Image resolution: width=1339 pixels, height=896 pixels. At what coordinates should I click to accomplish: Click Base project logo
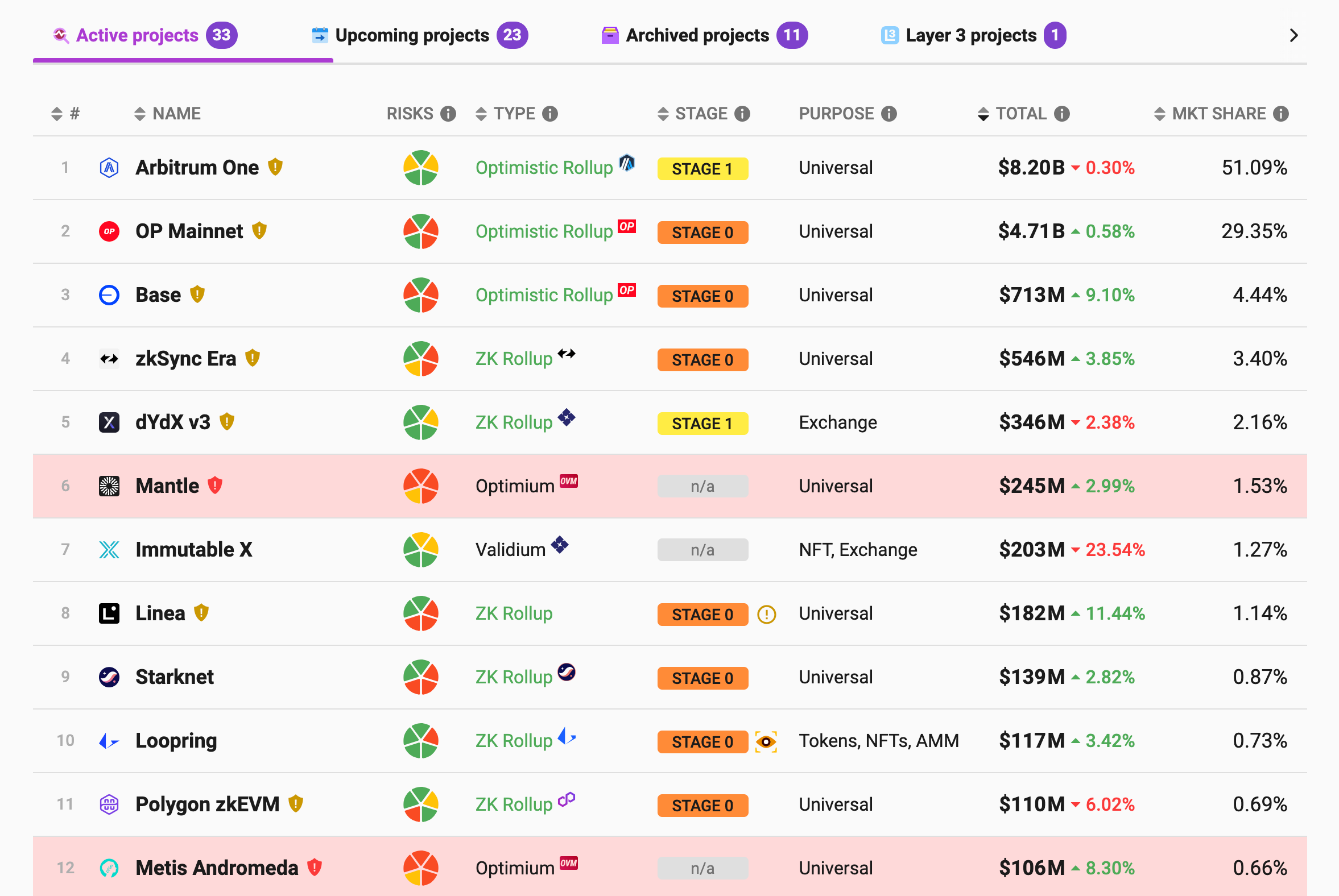(x=109, y=295)
